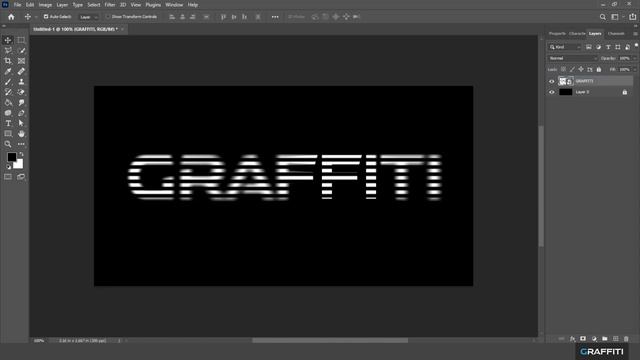Add a layer mask
The height and width of the screenshot is (360, 640).
[583, 339]
